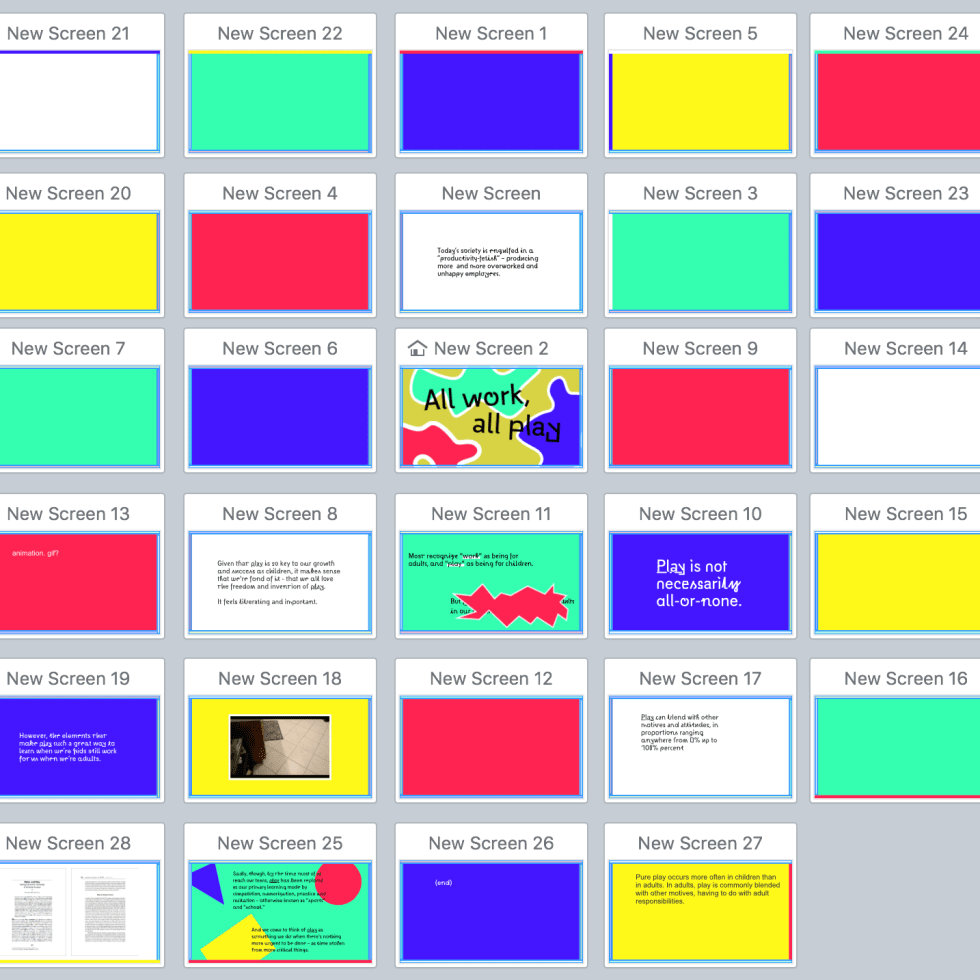This screenshot has height=980, width=980.
Task: Select New Screen 11 thumbnail with red jagged shape
Action: [490, 581]
